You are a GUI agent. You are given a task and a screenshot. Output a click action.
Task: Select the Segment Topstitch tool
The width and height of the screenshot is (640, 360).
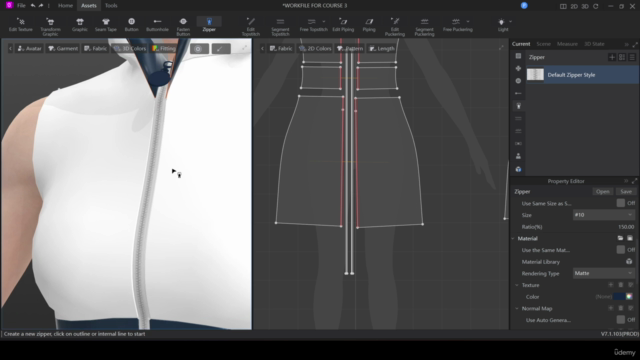pos(280,27)
